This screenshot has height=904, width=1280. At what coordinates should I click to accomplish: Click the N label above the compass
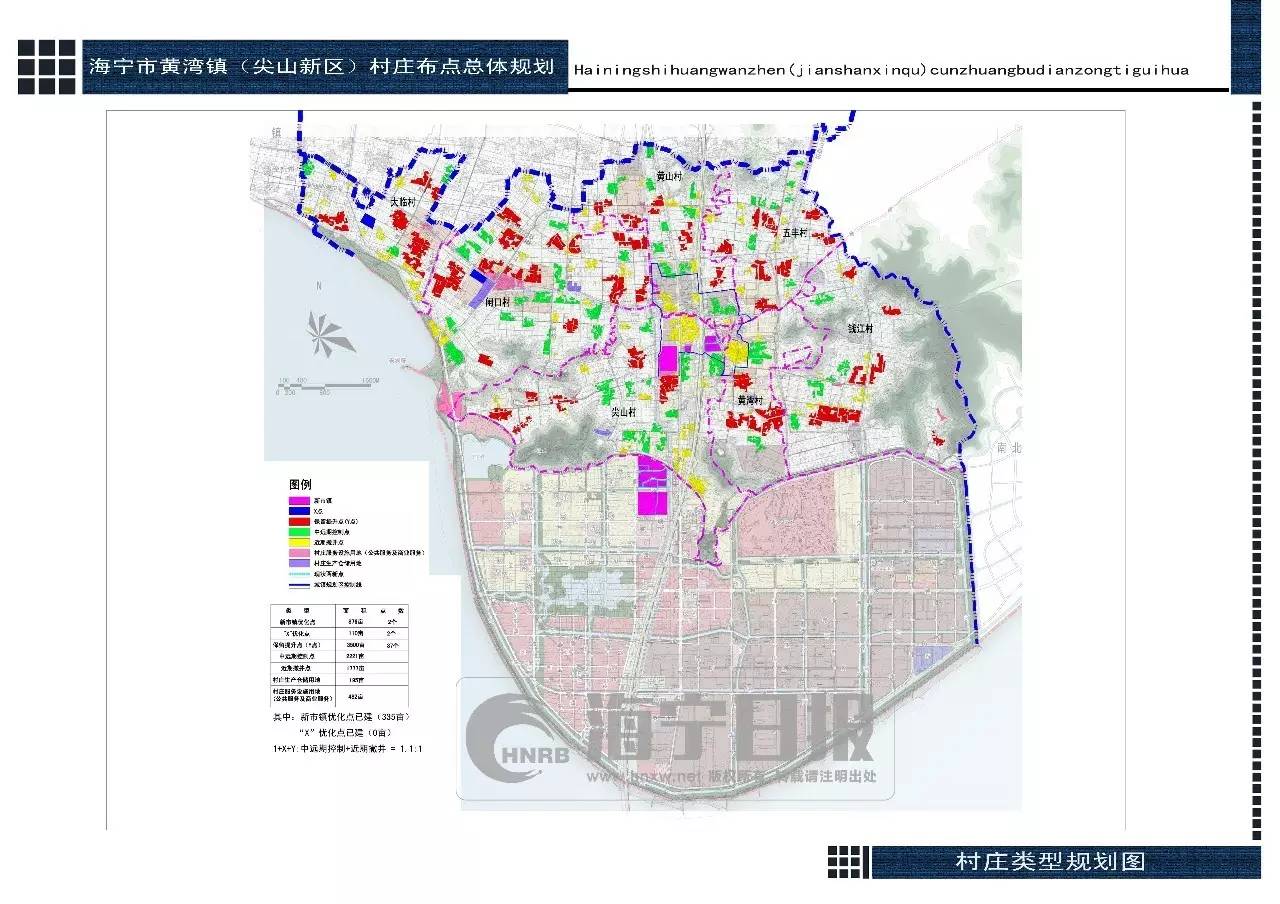[319, 287]
